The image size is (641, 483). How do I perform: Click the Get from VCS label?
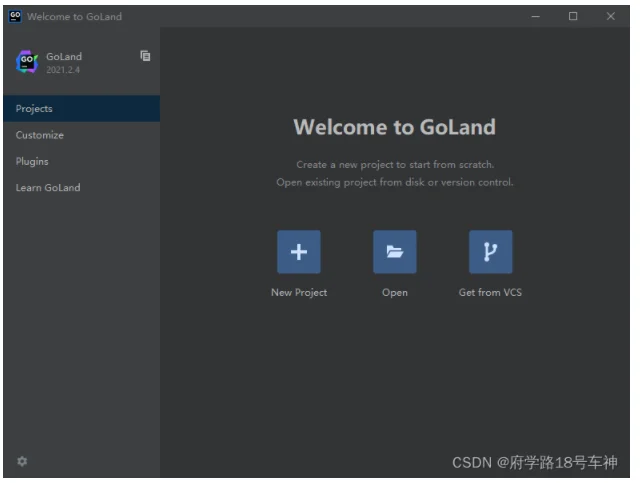tap(490, 292)
